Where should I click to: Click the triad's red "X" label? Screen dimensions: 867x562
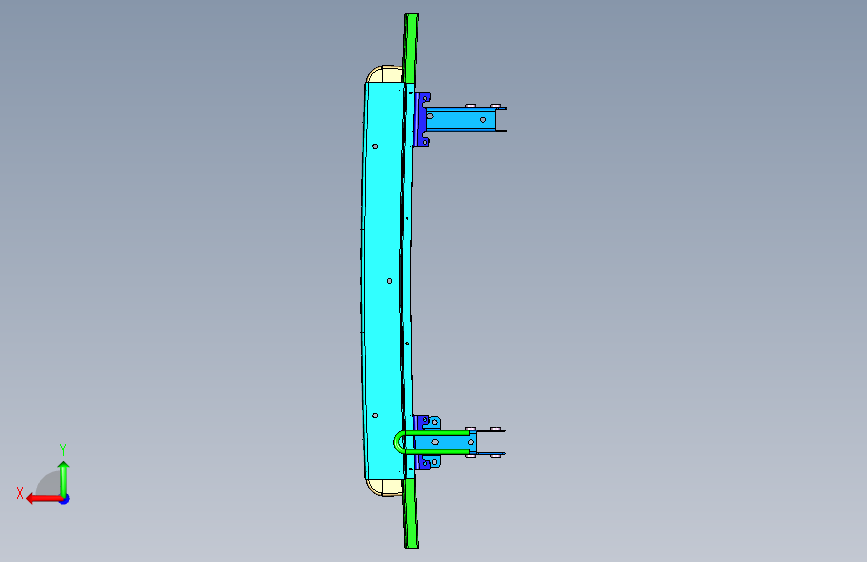20,493
